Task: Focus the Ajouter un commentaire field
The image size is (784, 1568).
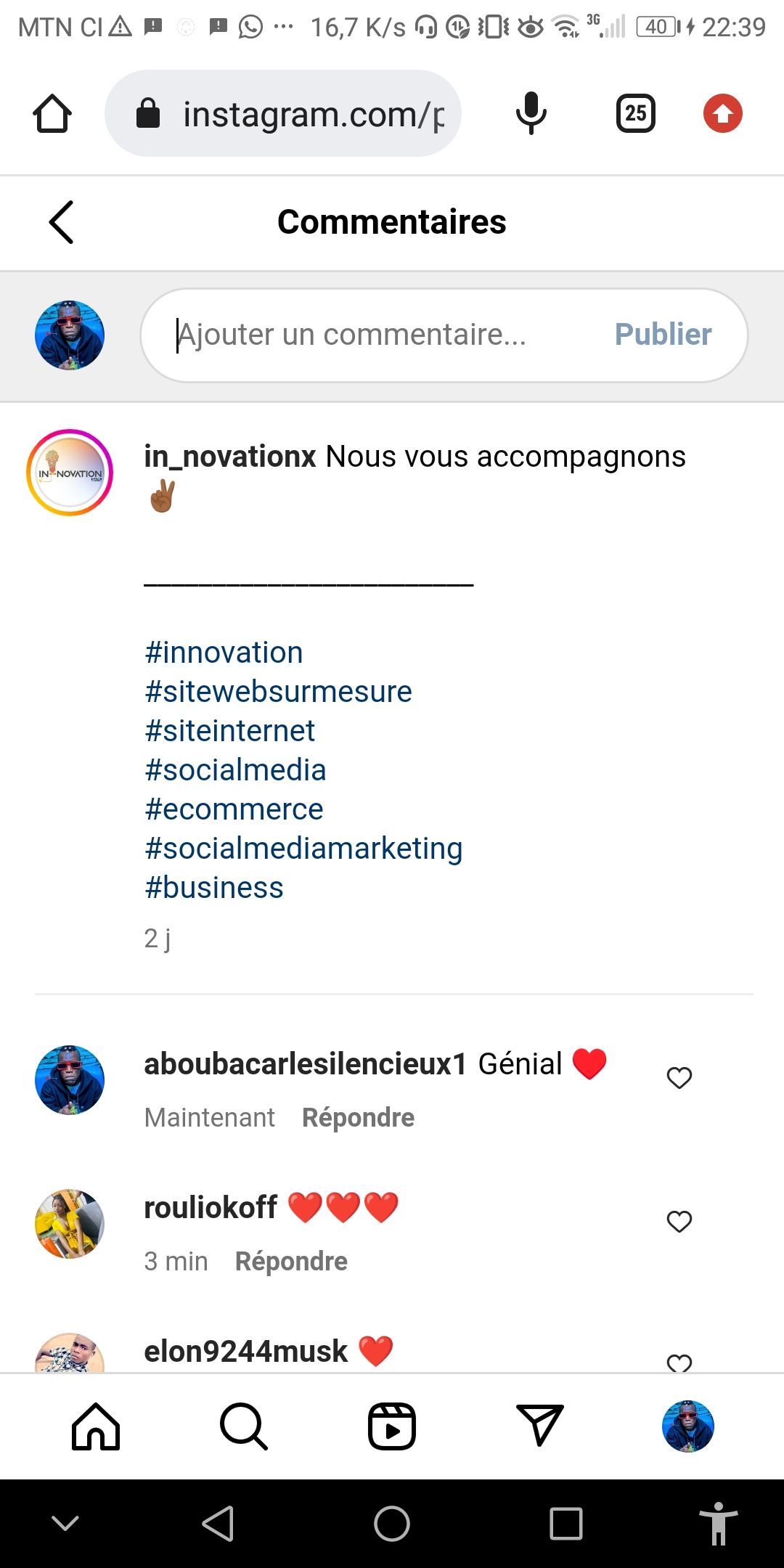Action: 377,335
